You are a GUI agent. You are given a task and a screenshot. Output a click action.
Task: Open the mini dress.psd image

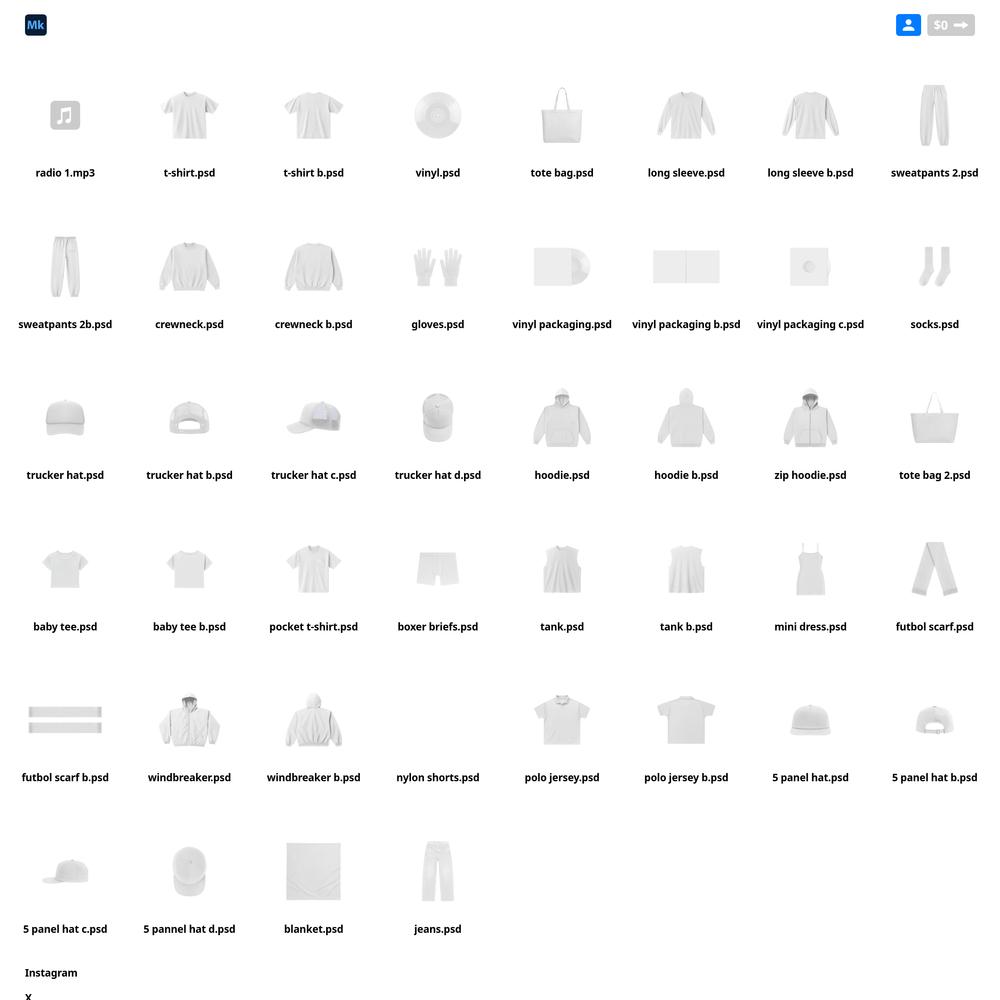pyautogui.click(x=810, y=569)
